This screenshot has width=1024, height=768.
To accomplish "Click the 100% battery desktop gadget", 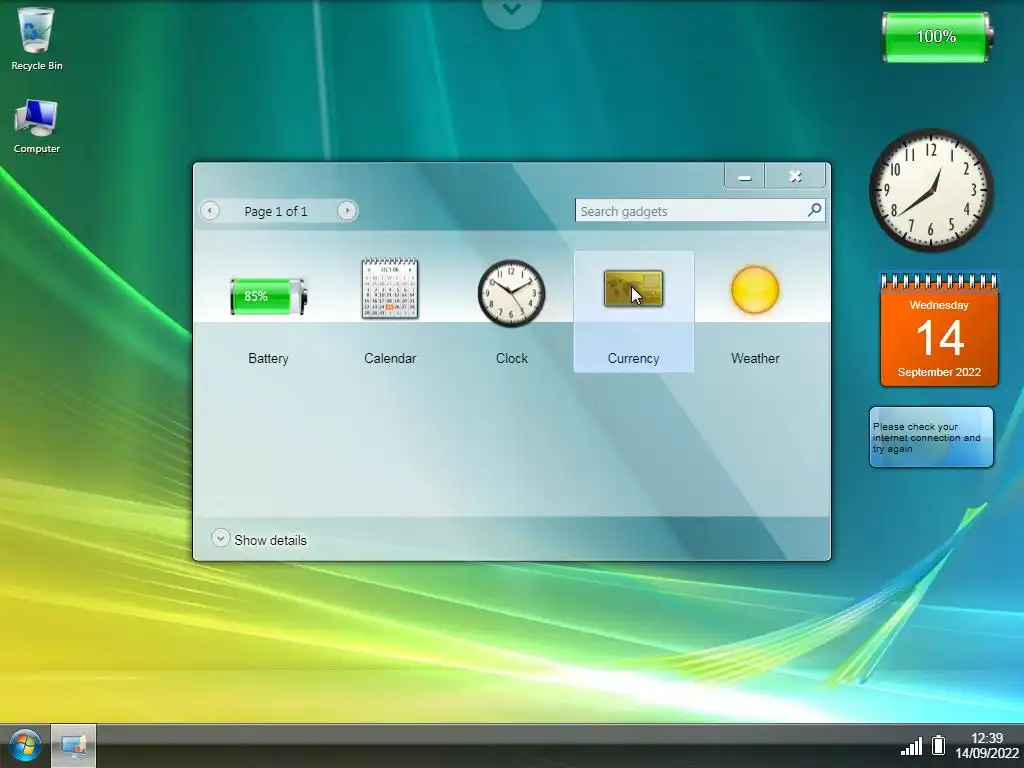I will point(936,37).
